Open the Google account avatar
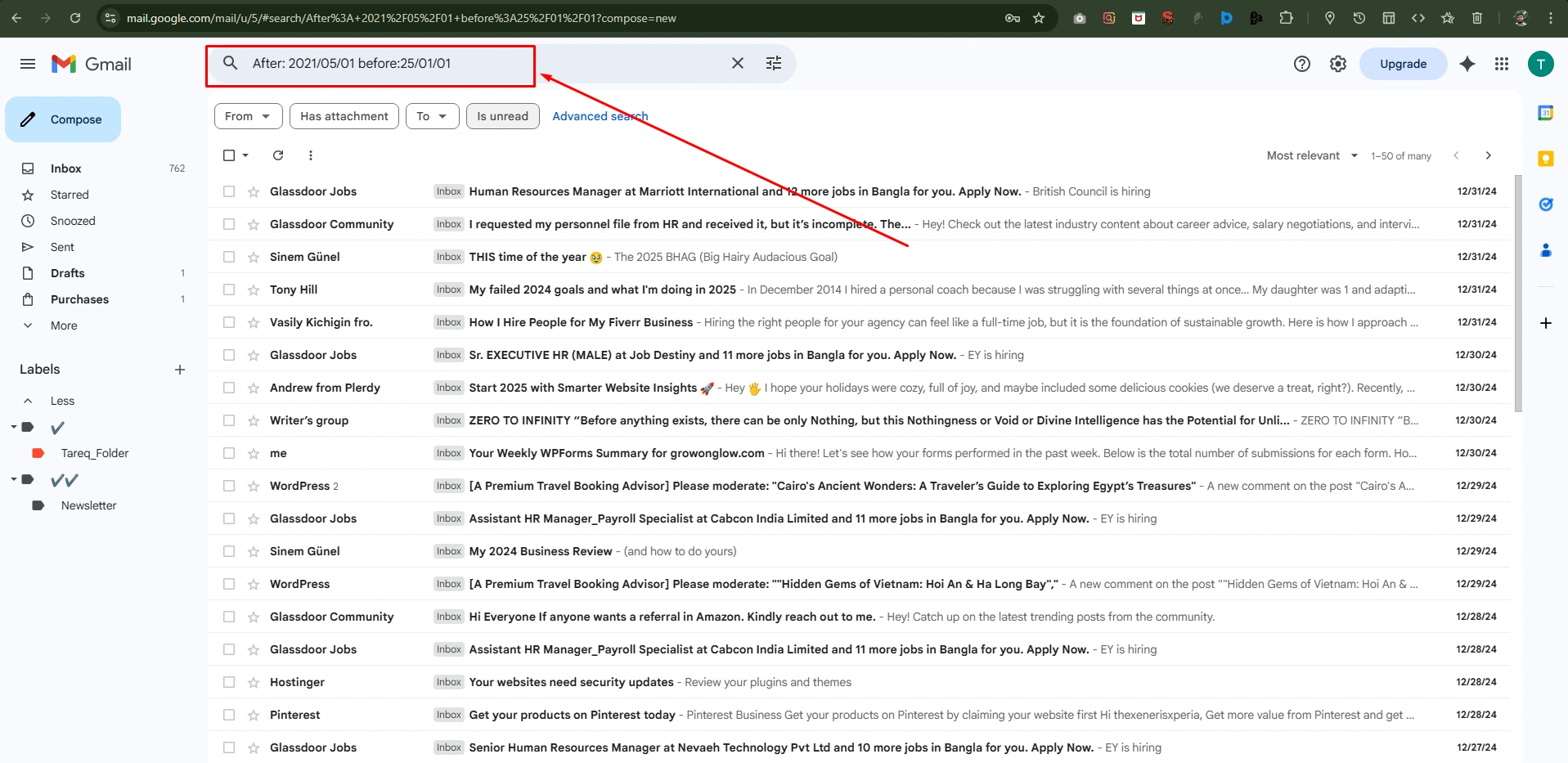The width and height of the screenshot is (1568, 763). 1541,64
